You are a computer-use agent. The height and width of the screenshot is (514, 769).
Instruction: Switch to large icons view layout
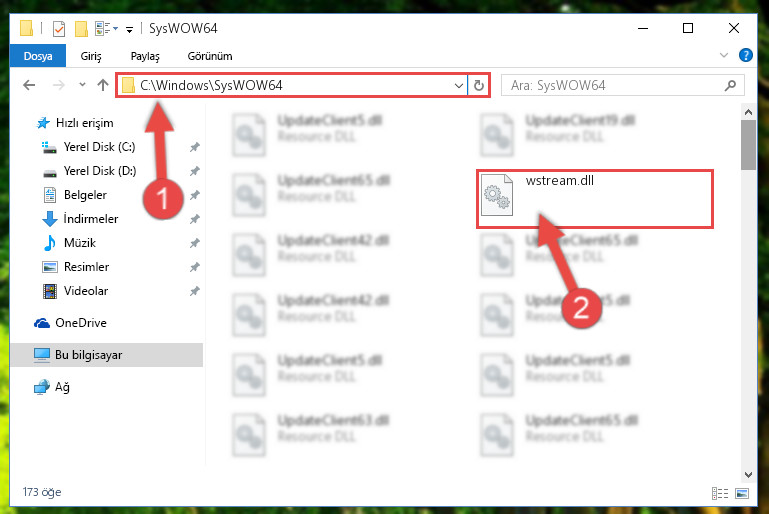pyautogui.click(x=742, y=493)
